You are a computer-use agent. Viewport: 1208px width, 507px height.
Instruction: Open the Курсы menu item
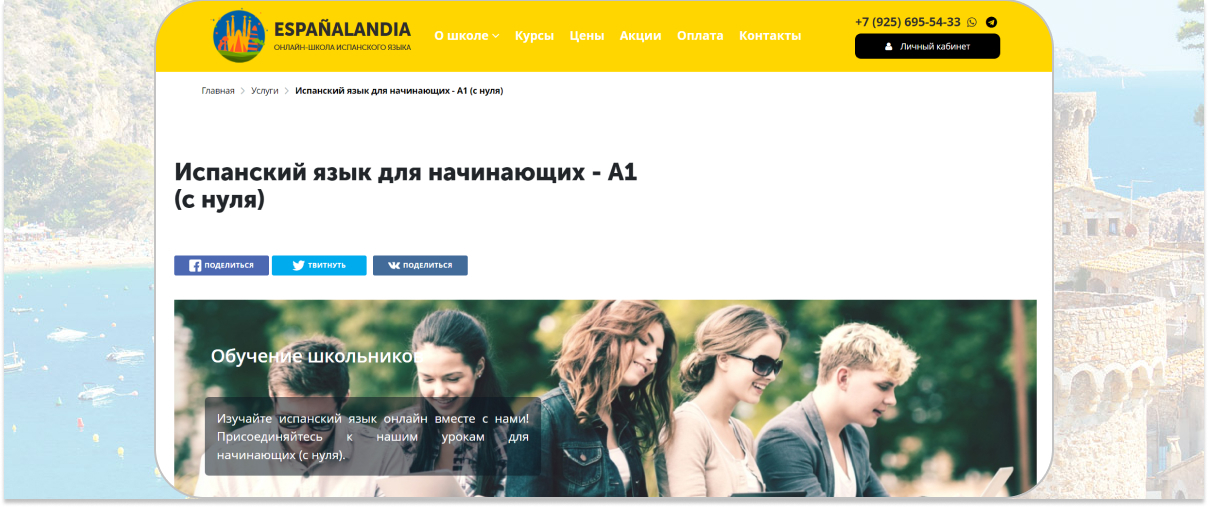click(534, 36)
